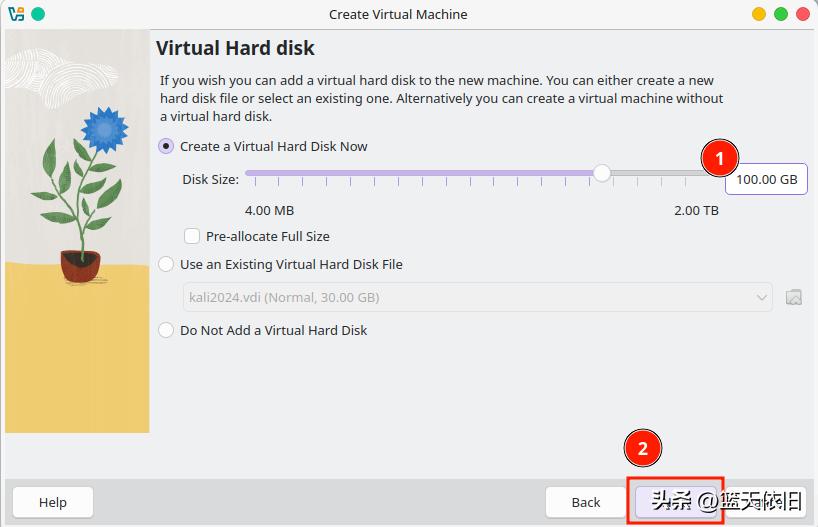Click the dialog button at far bottom-right

(x=770, y=502)
